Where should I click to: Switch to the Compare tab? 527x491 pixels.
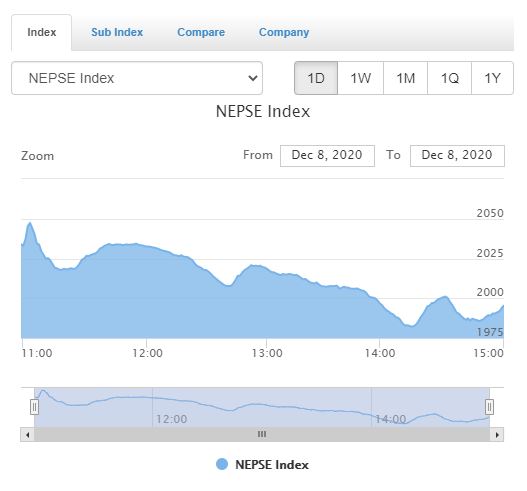point(201,32)
